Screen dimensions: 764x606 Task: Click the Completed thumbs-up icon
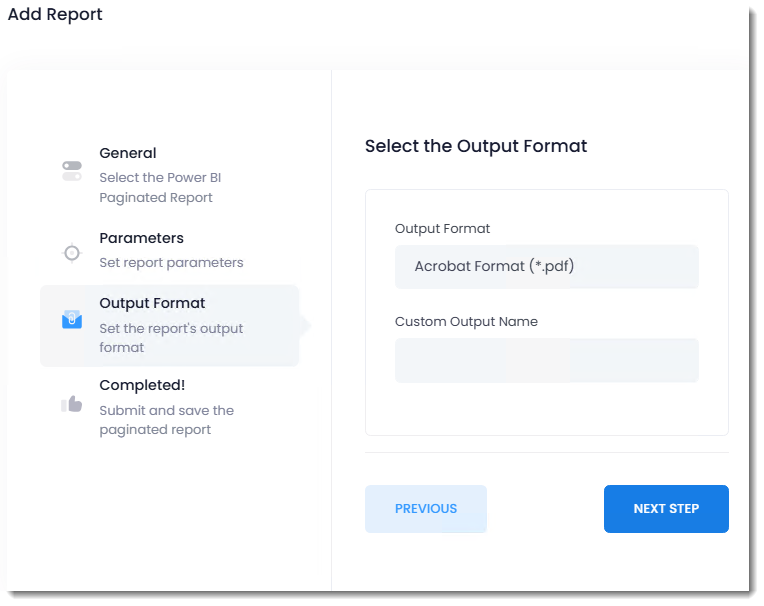pos(72,404)
